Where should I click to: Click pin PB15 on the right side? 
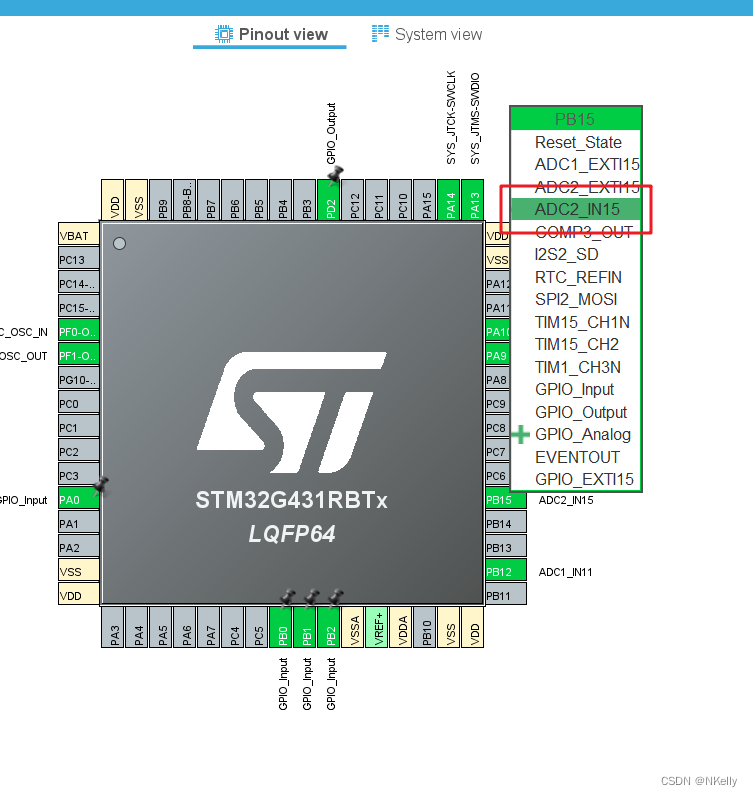506,500
